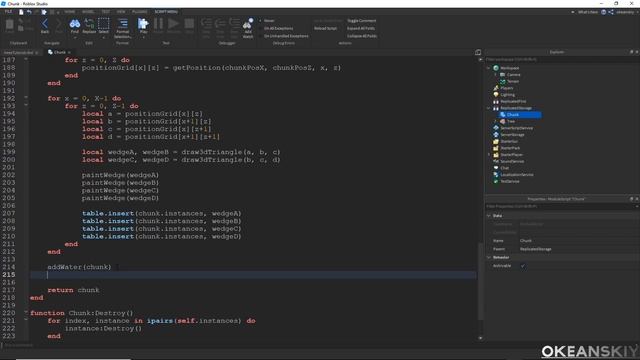This screenshot has height=360, width=640.
Task: Collapse the Behavior section in Properties
Action: [x=489, y=257]
